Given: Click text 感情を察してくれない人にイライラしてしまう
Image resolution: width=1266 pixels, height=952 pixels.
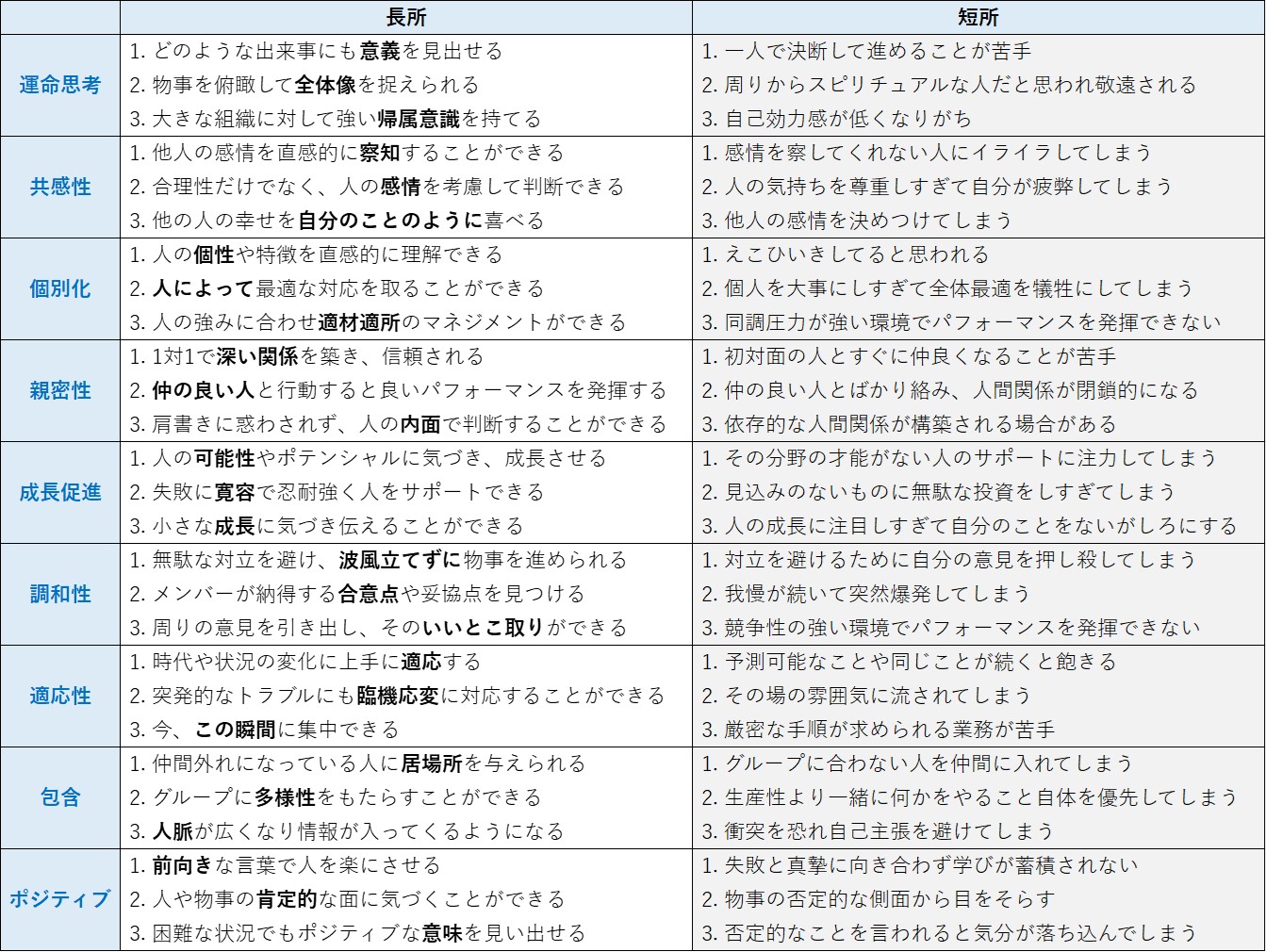Looking at the screenshot, I should [x=938, y=153].
